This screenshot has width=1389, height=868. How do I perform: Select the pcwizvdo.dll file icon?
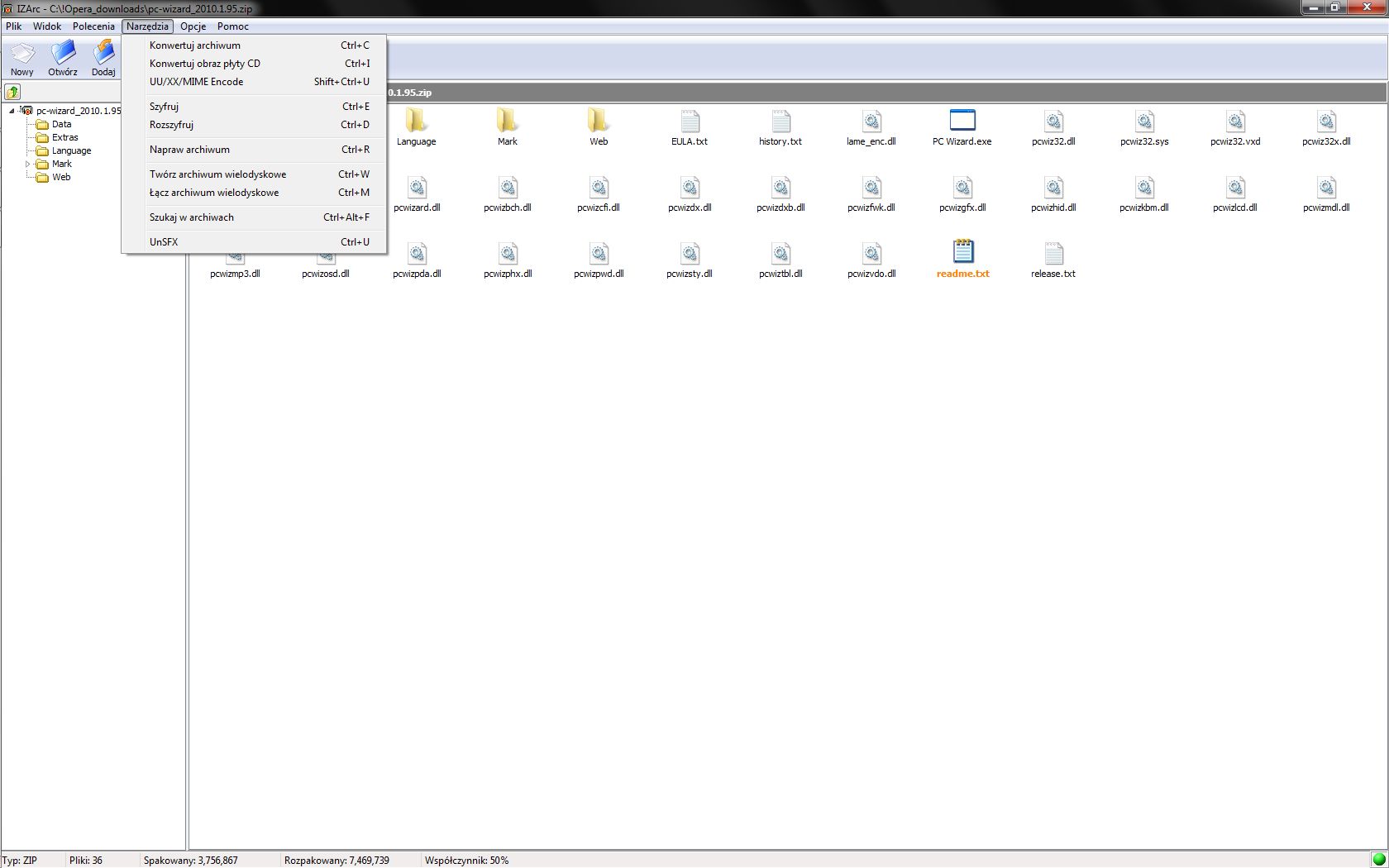pos(871,253)
